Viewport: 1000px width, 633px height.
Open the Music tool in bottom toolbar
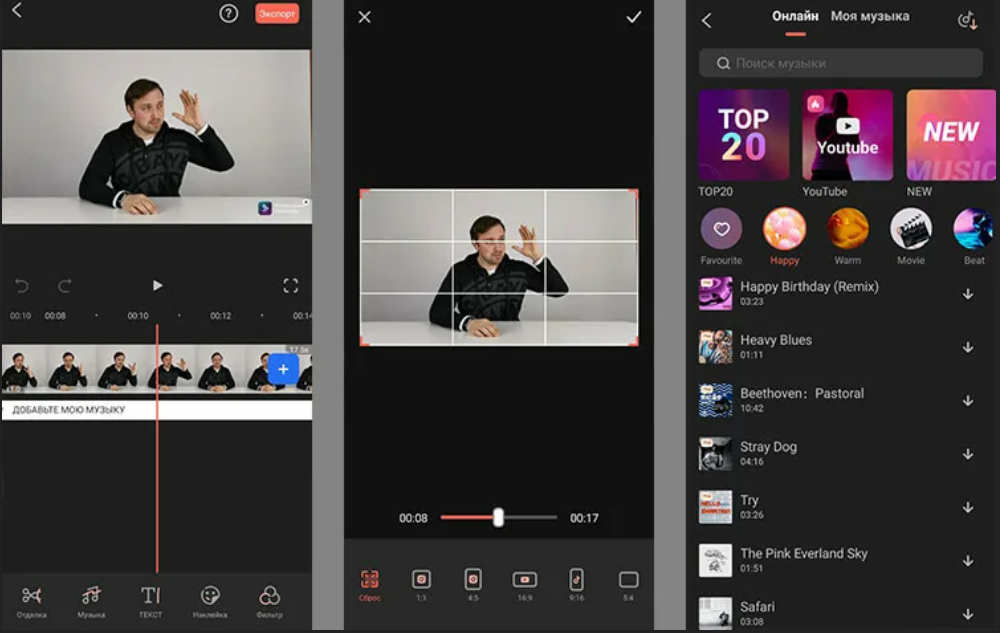click(91, 598)
